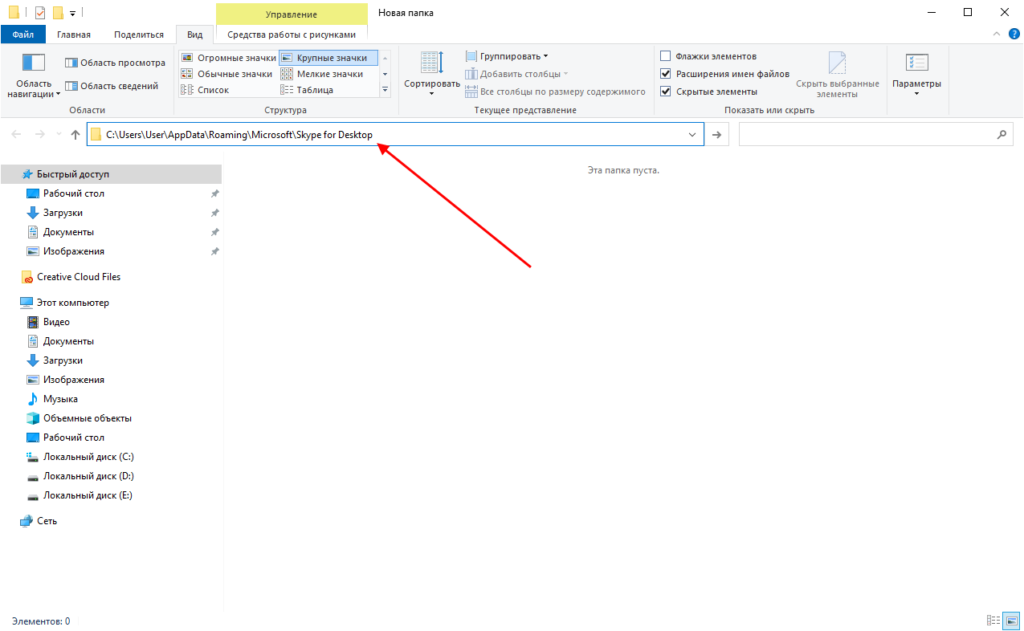Click the go-to arrow beside address bar

[x=716, y=135]
